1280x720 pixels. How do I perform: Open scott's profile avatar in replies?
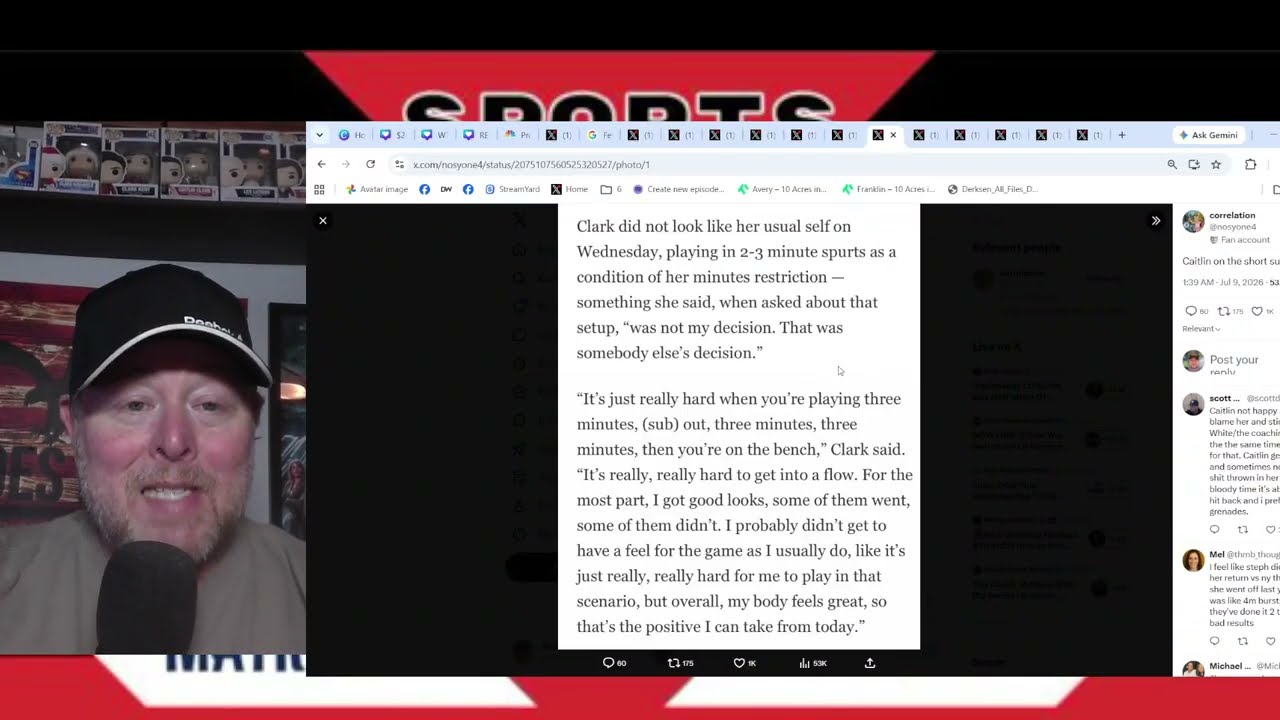pyautogui.click(x=1193, y=404)
